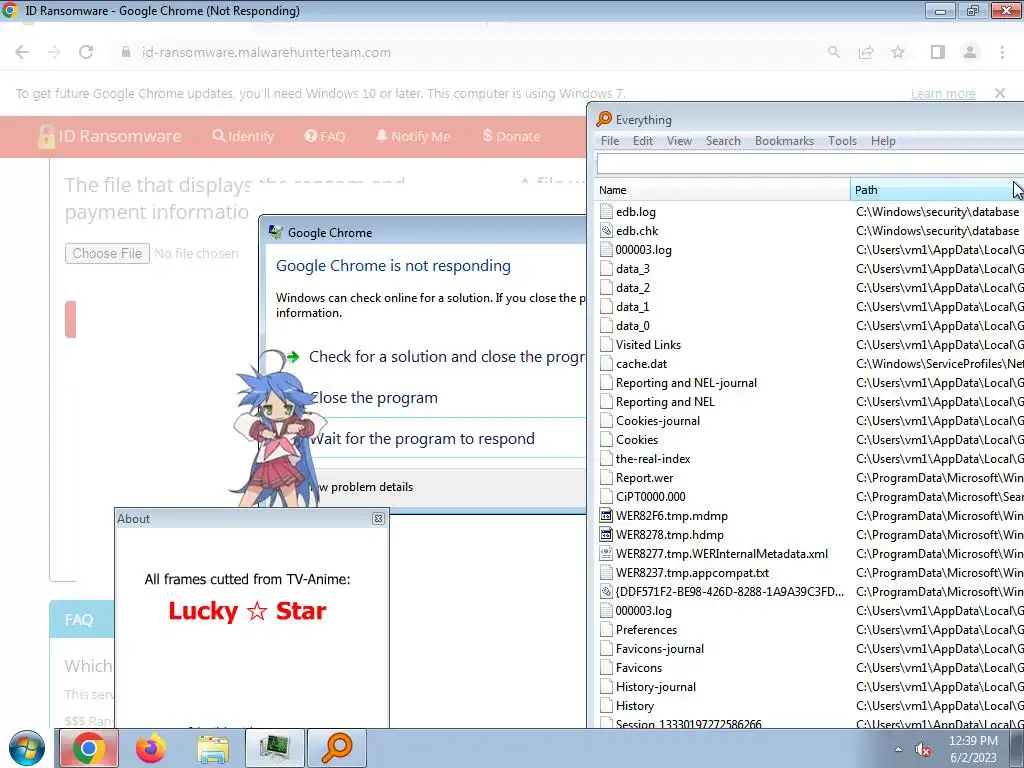This screenshot has width=1024, height=768.
Task: Open the Edit menu in Everything
Action: click(x=643, y=141)
